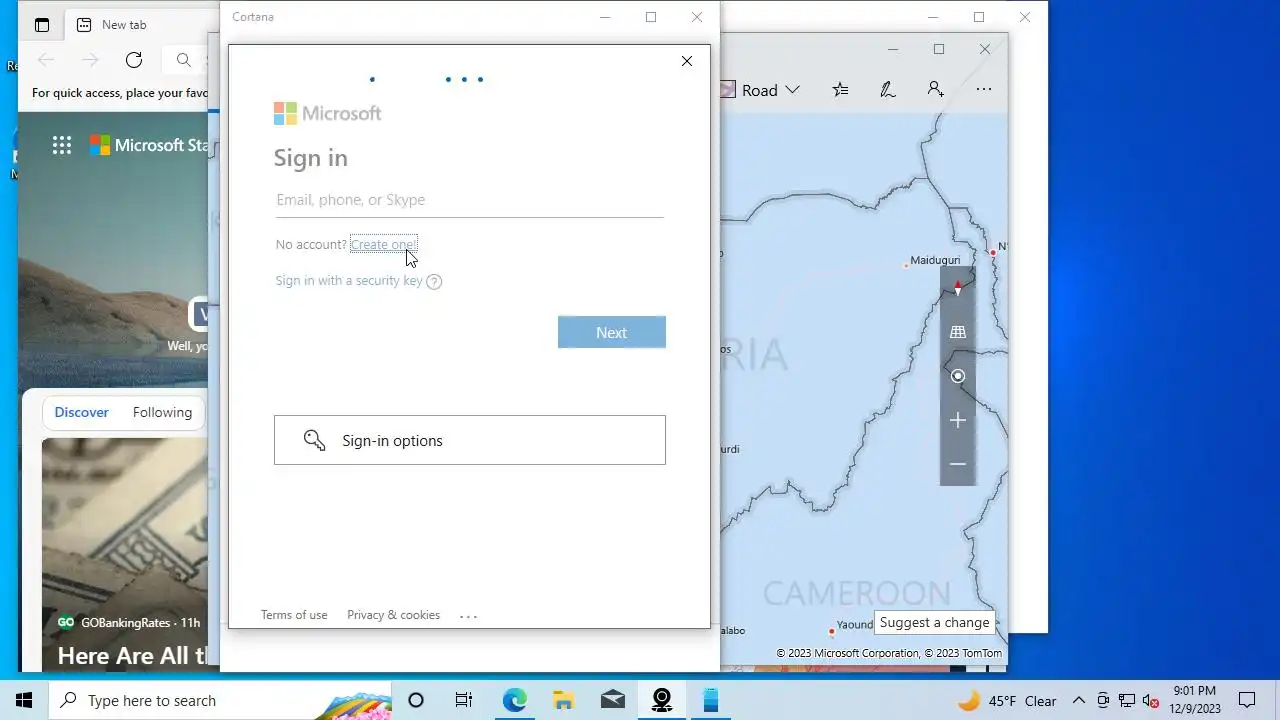Click the Edge forward arrow
This screenshot has height=720, width=1280.
pyautogui.click(x=90, y=60)
